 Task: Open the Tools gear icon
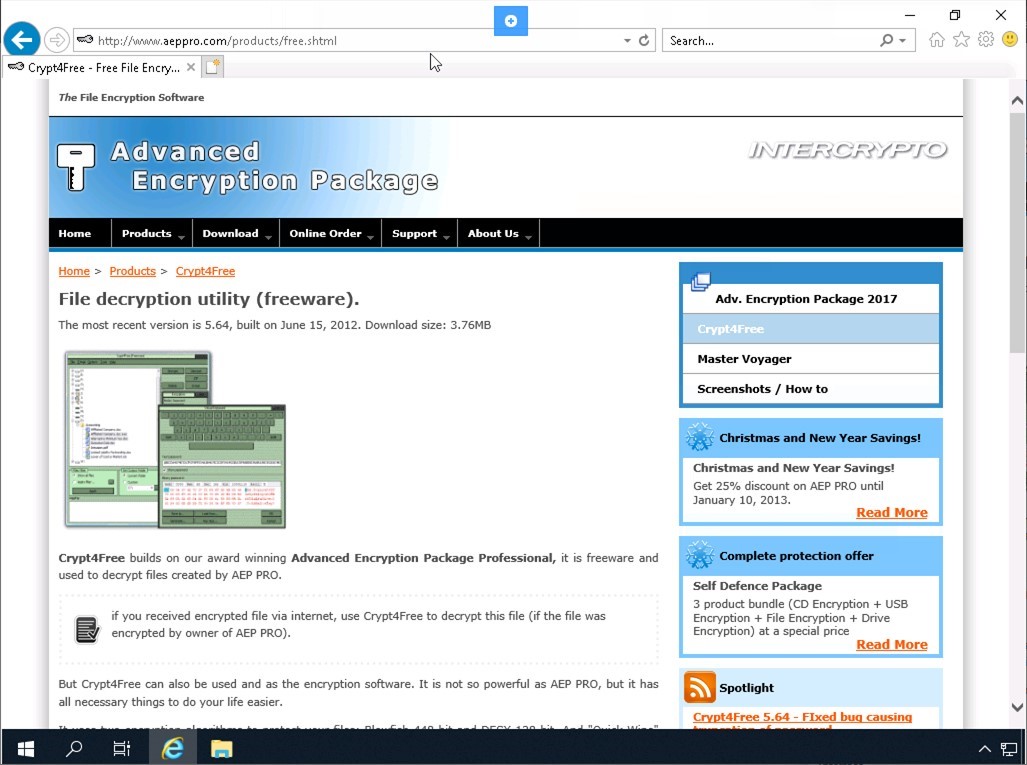pos(985,40)
